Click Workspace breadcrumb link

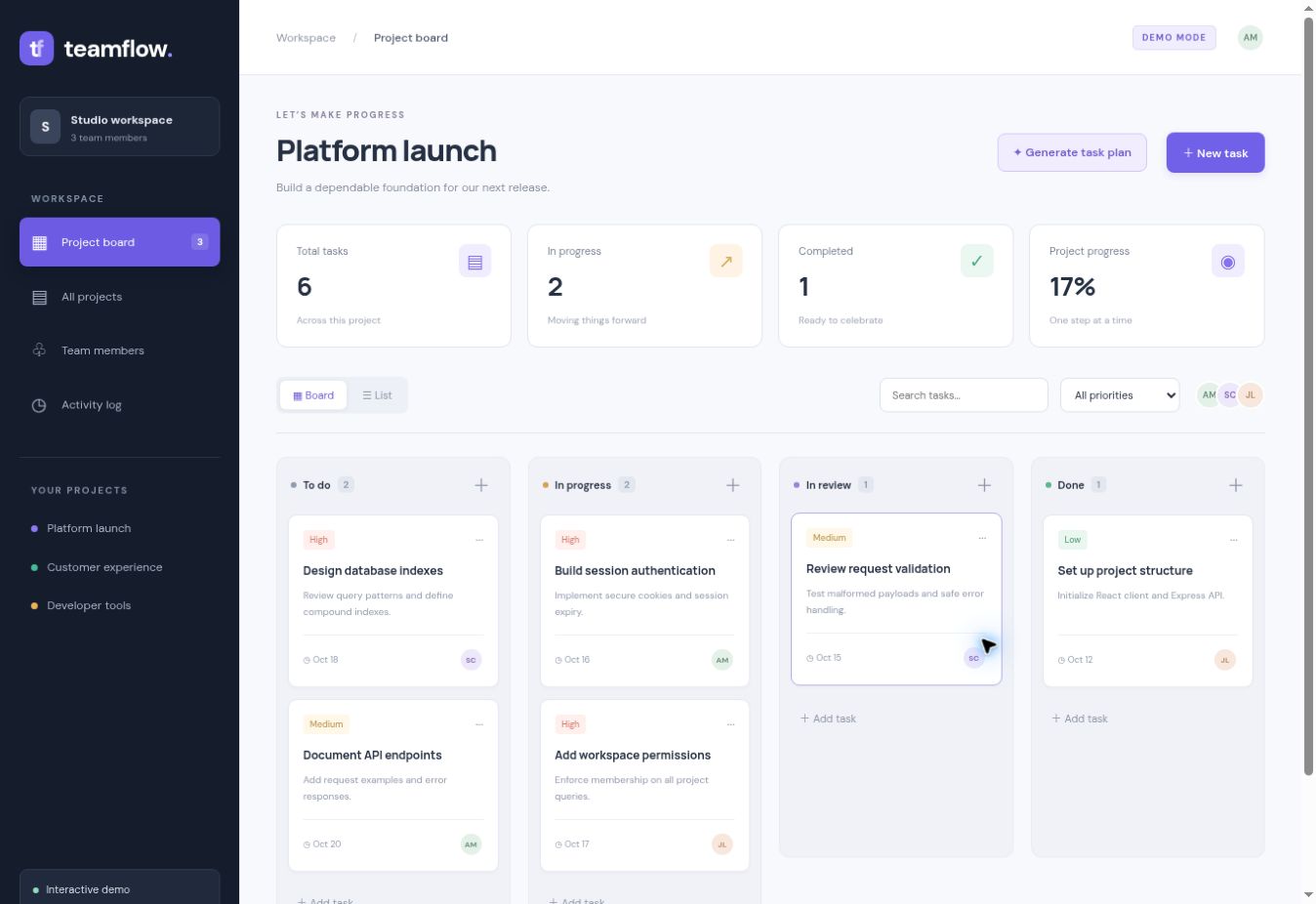306,38
